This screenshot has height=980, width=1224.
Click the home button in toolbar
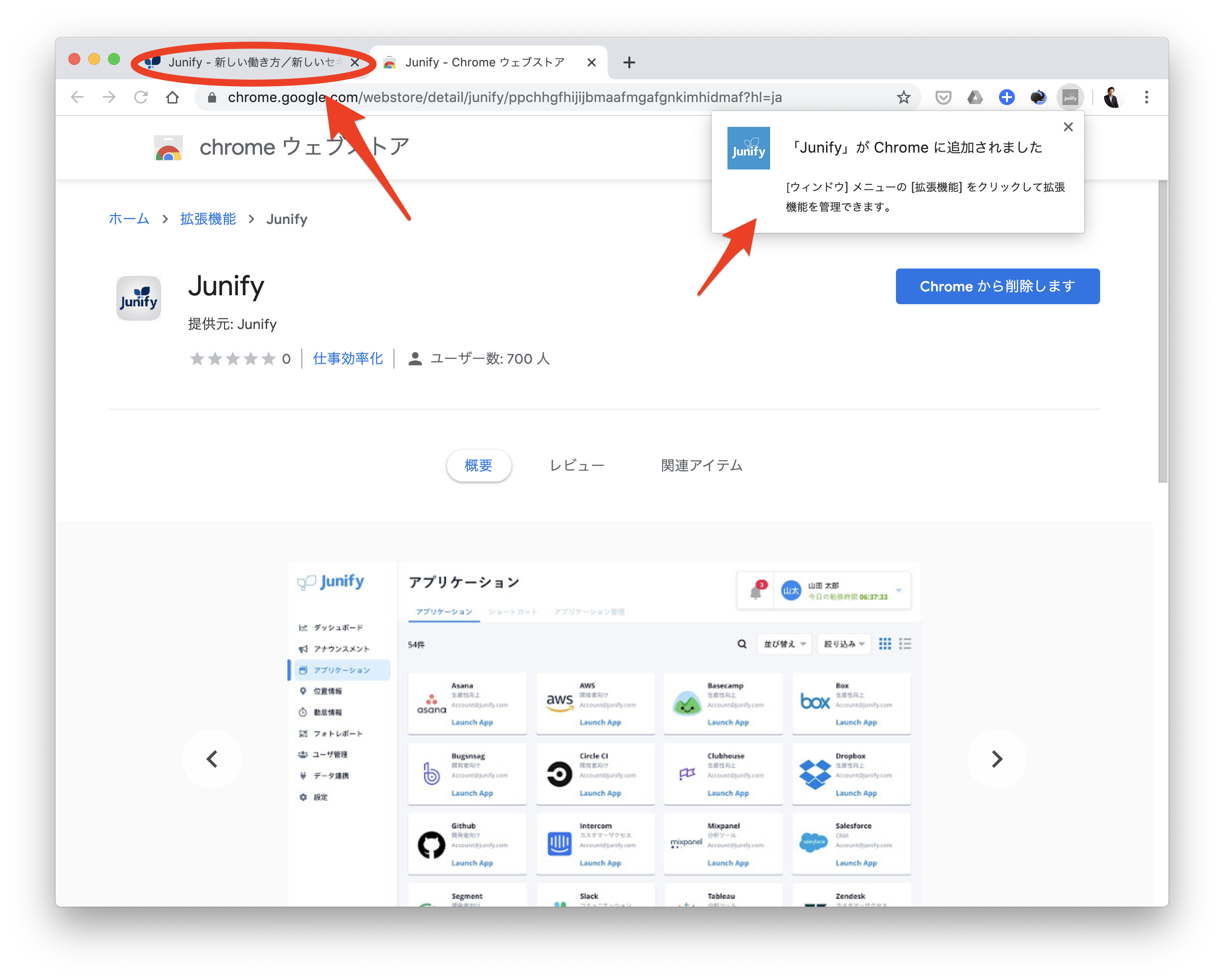click(x=172, y=98)
